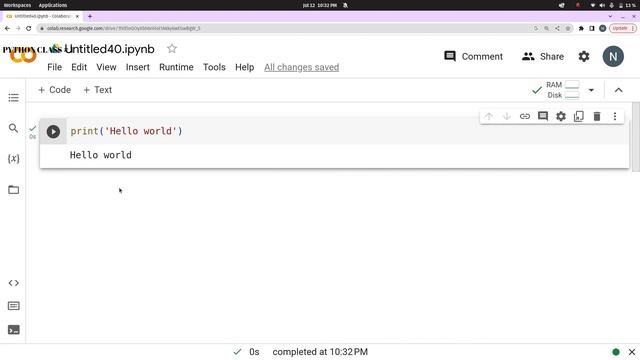This screenshot has width=640, height=360.
Task: Open the Help menu
Action: 244,67
